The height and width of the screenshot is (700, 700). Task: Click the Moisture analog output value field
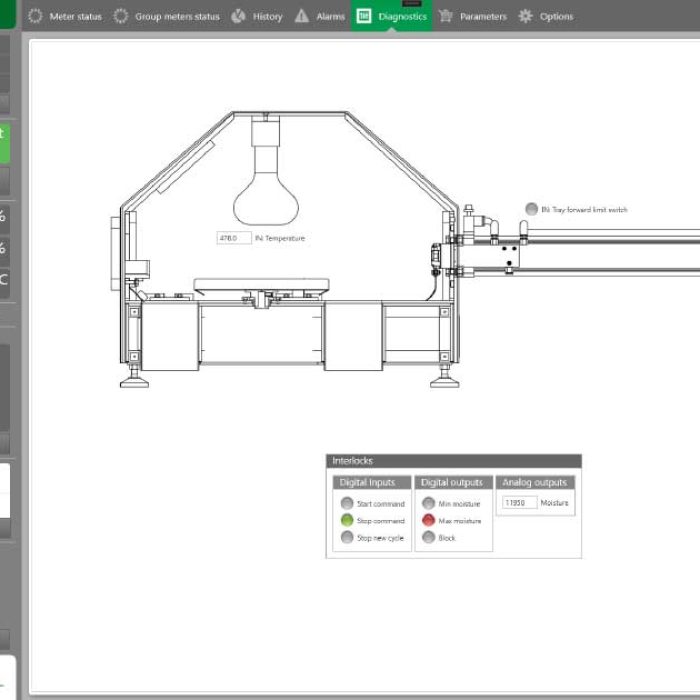tap(519, 503)
